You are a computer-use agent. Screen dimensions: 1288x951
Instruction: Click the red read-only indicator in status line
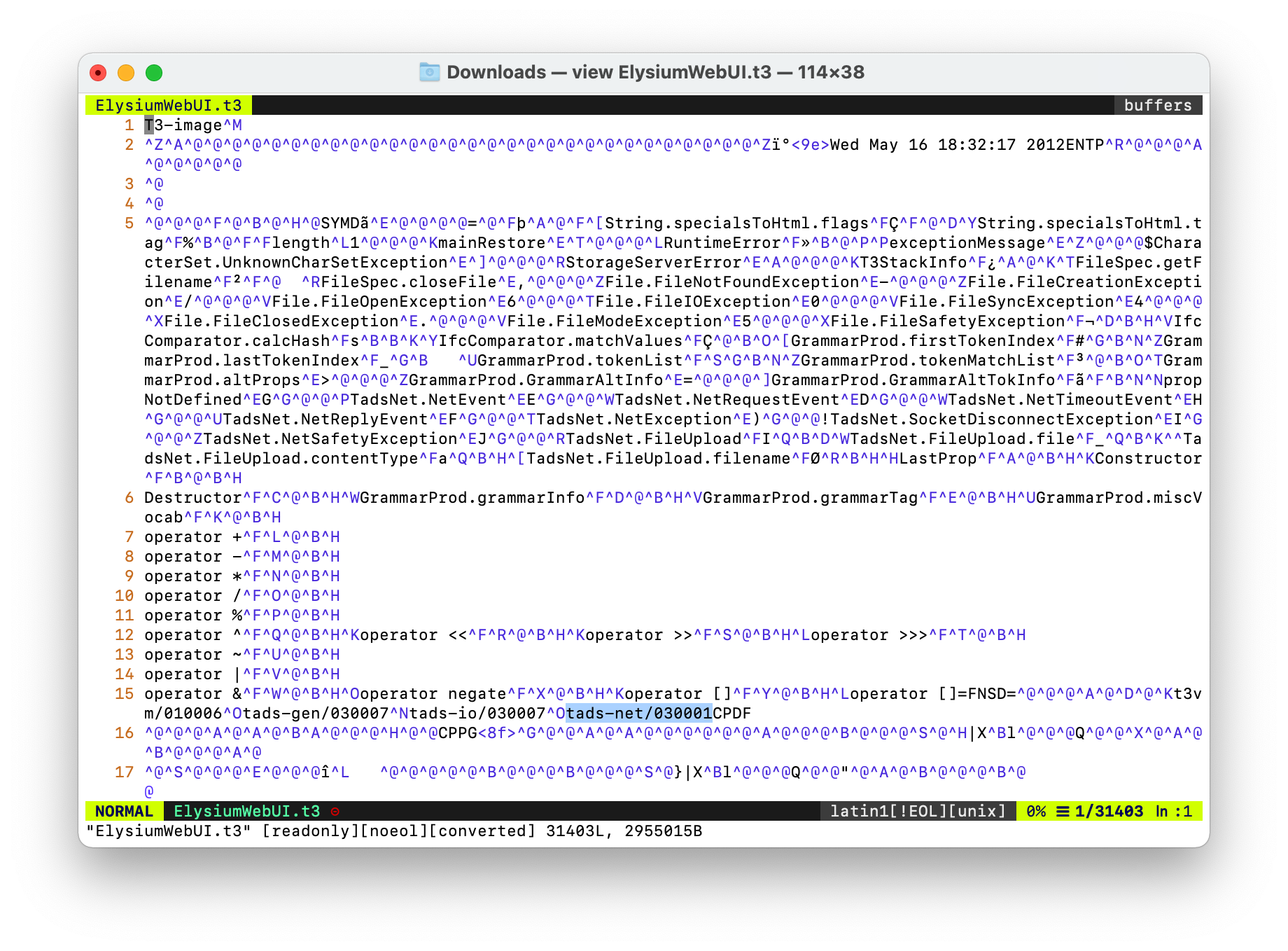pyautogui.click(x=335, y=812)
